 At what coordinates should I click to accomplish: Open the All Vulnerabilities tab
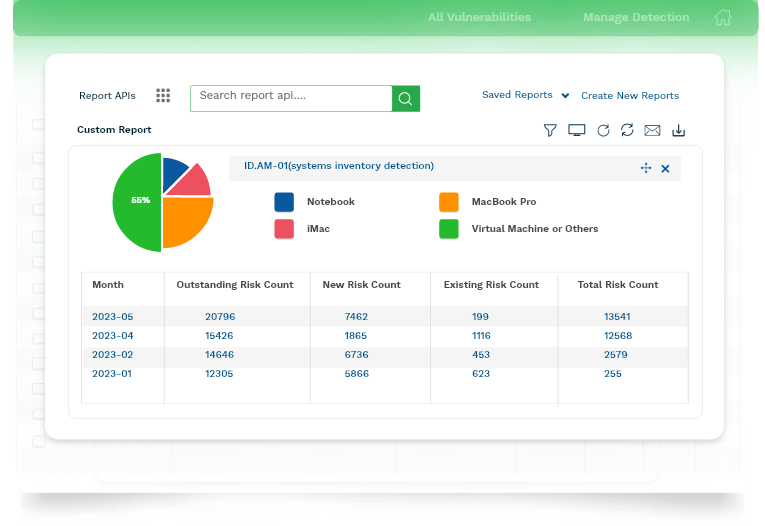[x=479, y=17]
